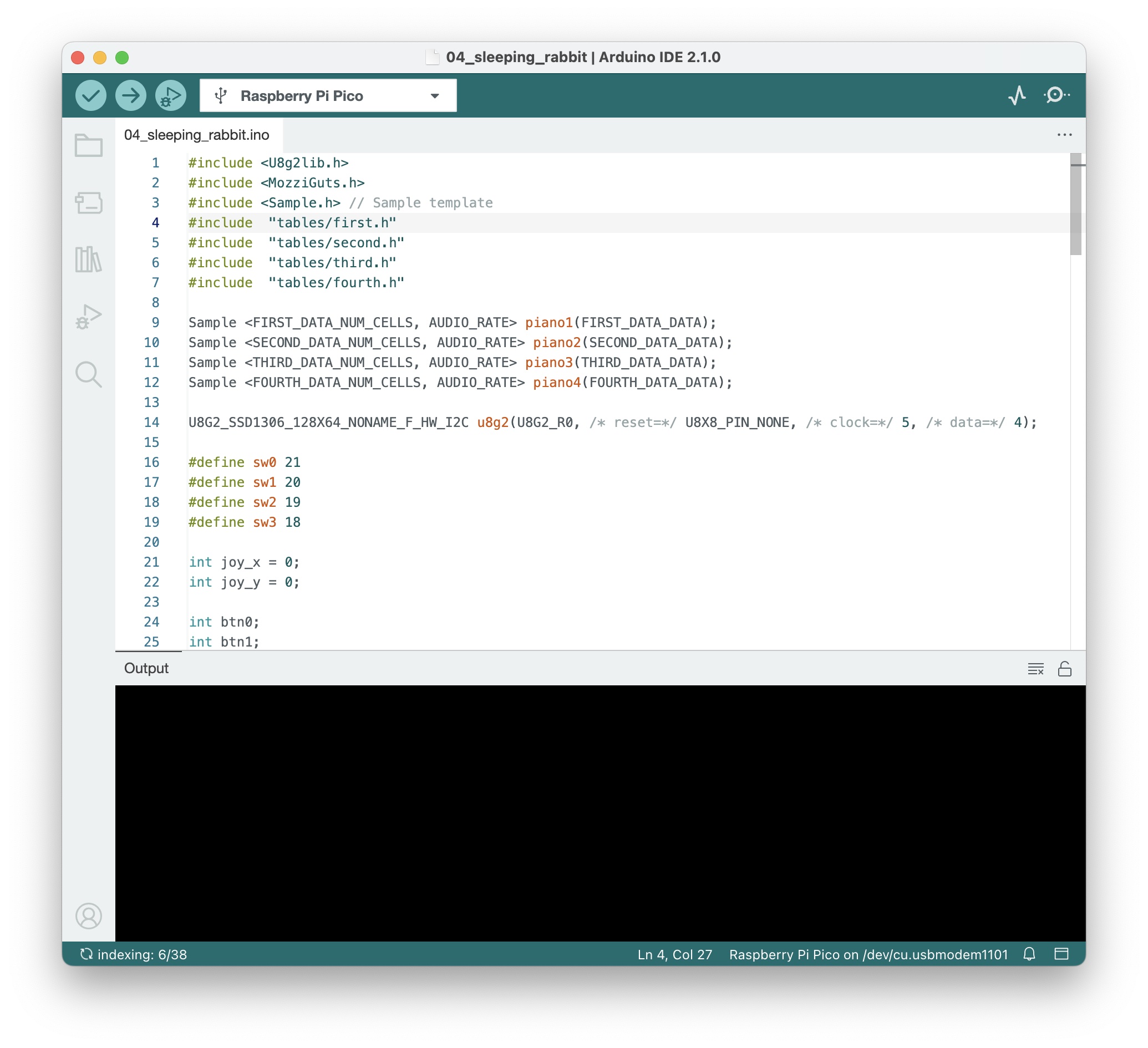1148x1048 pixels.
Task: Click the Upload arrow button
Action: coord(130,95)
